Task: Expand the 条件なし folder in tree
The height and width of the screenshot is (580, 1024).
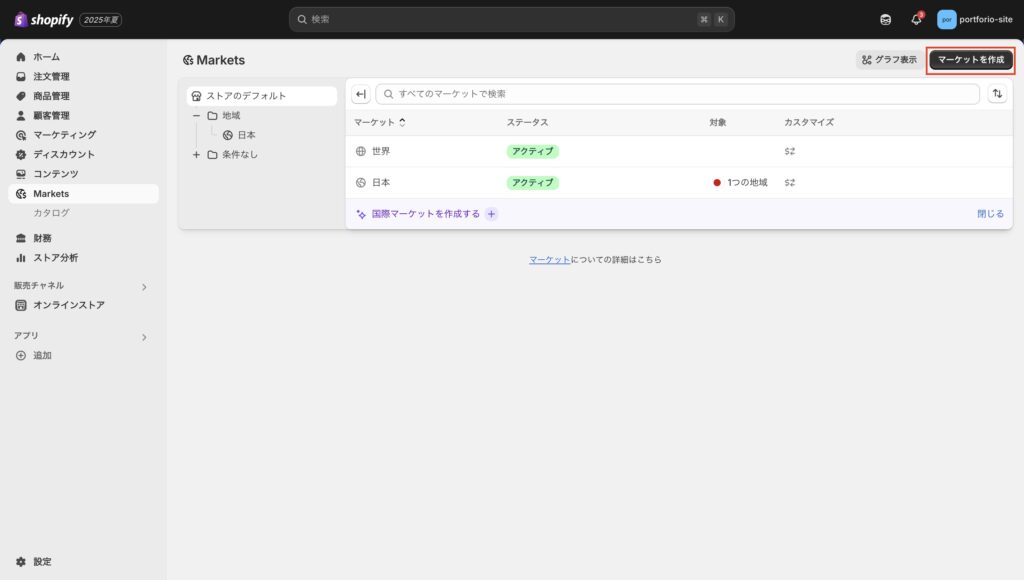Action: (x=196, y=155)
